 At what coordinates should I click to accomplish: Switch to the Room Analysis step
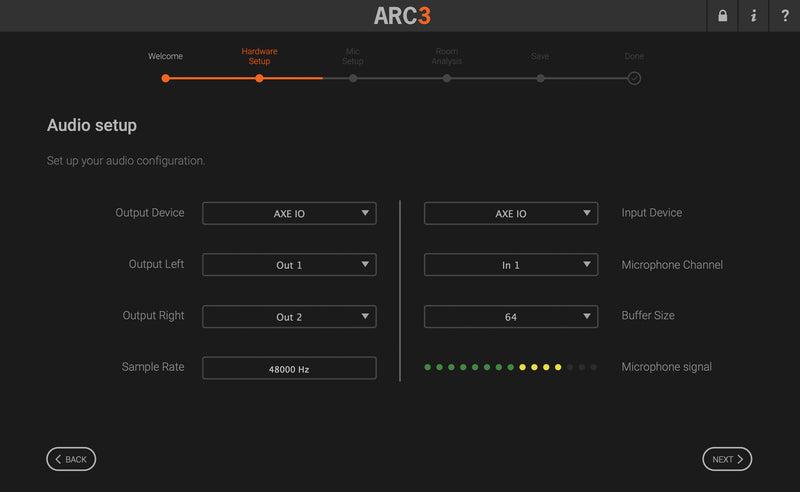[x=447, y=77]
